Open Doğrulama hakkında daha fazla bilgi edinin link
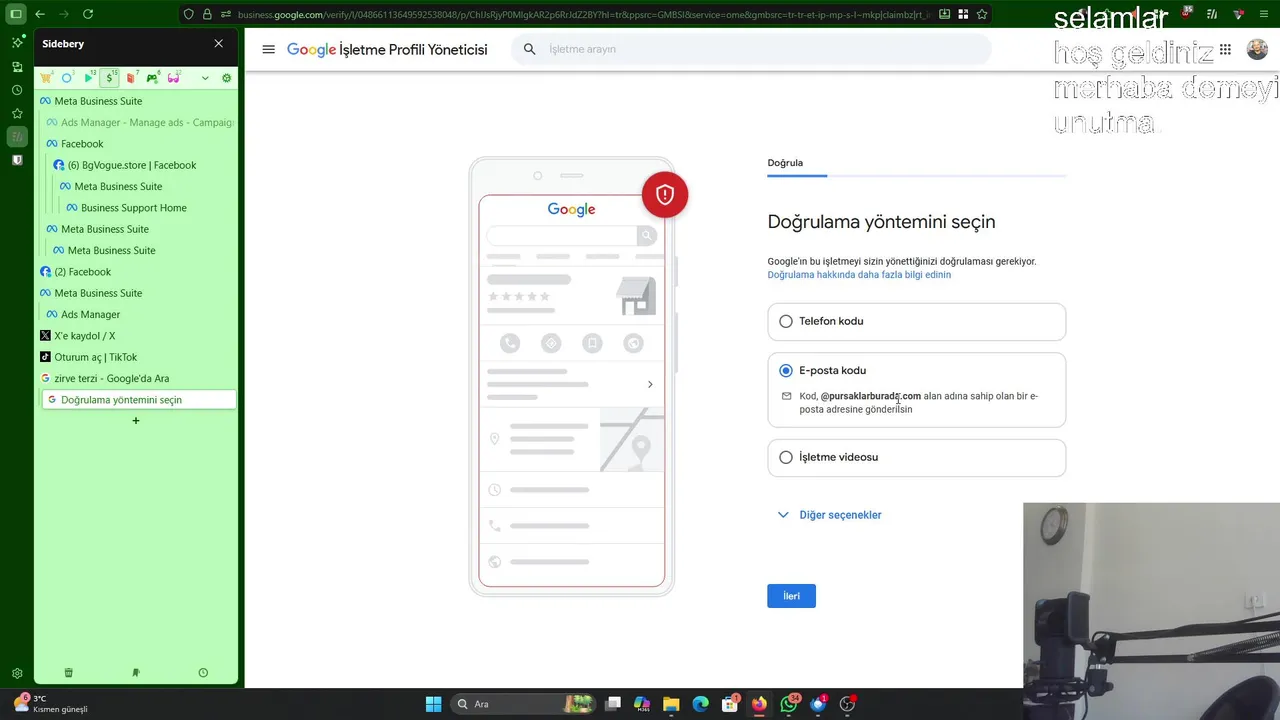Screen dimensions: 1280x720 pyautogui.click(x=859, y=275)
